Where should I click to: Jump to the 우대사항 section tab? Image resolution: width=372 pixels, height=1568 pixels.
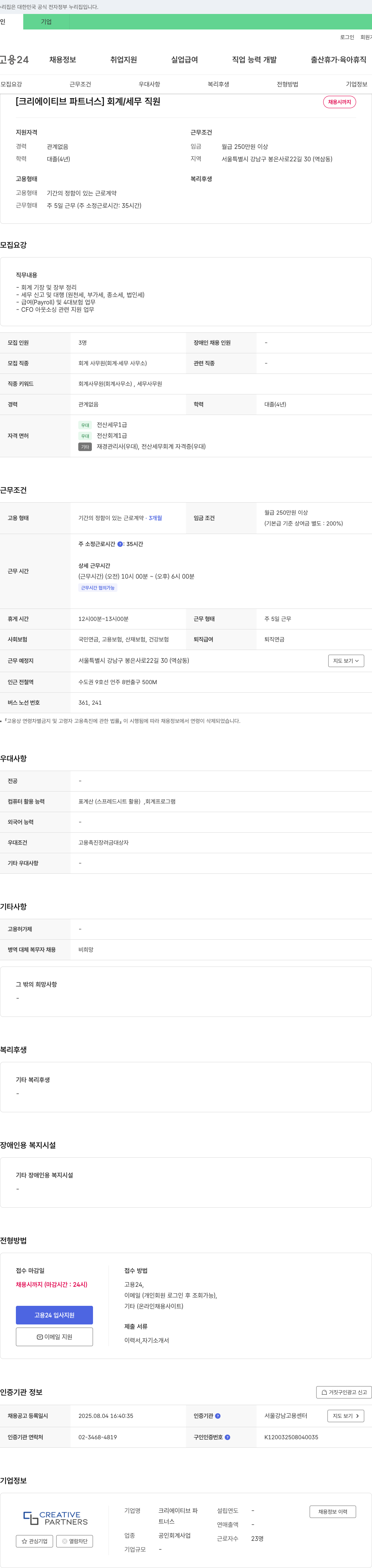[150, 84]
